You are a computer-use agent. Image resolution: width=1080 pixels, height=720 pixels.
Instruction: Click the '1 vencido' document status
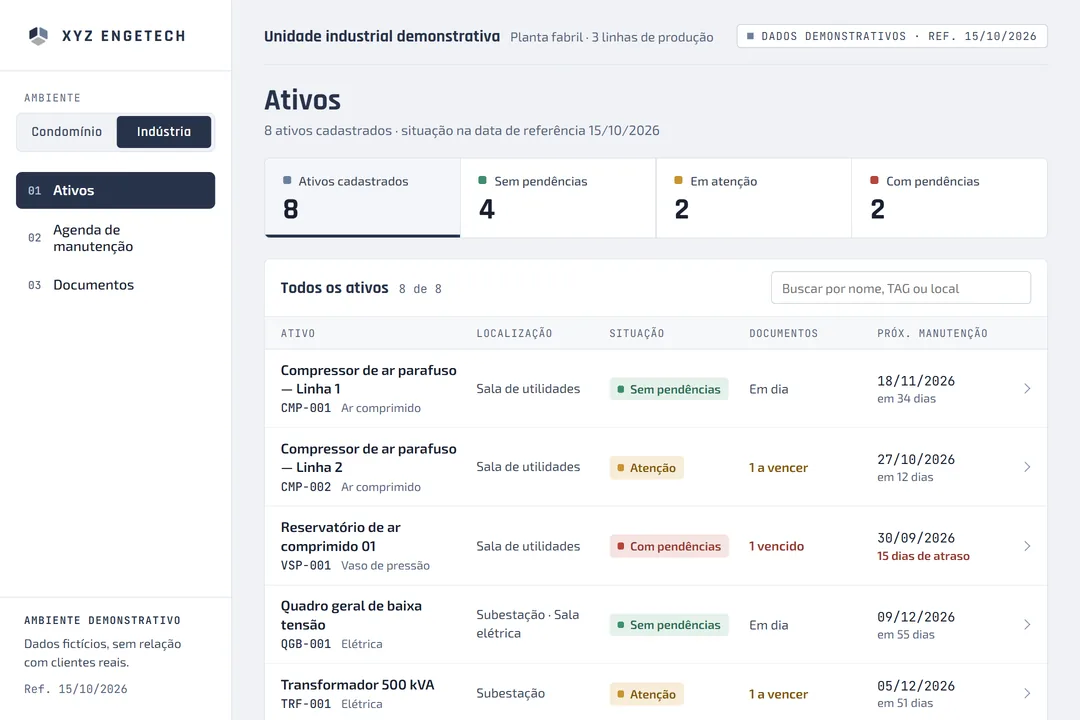coord(776,546)
